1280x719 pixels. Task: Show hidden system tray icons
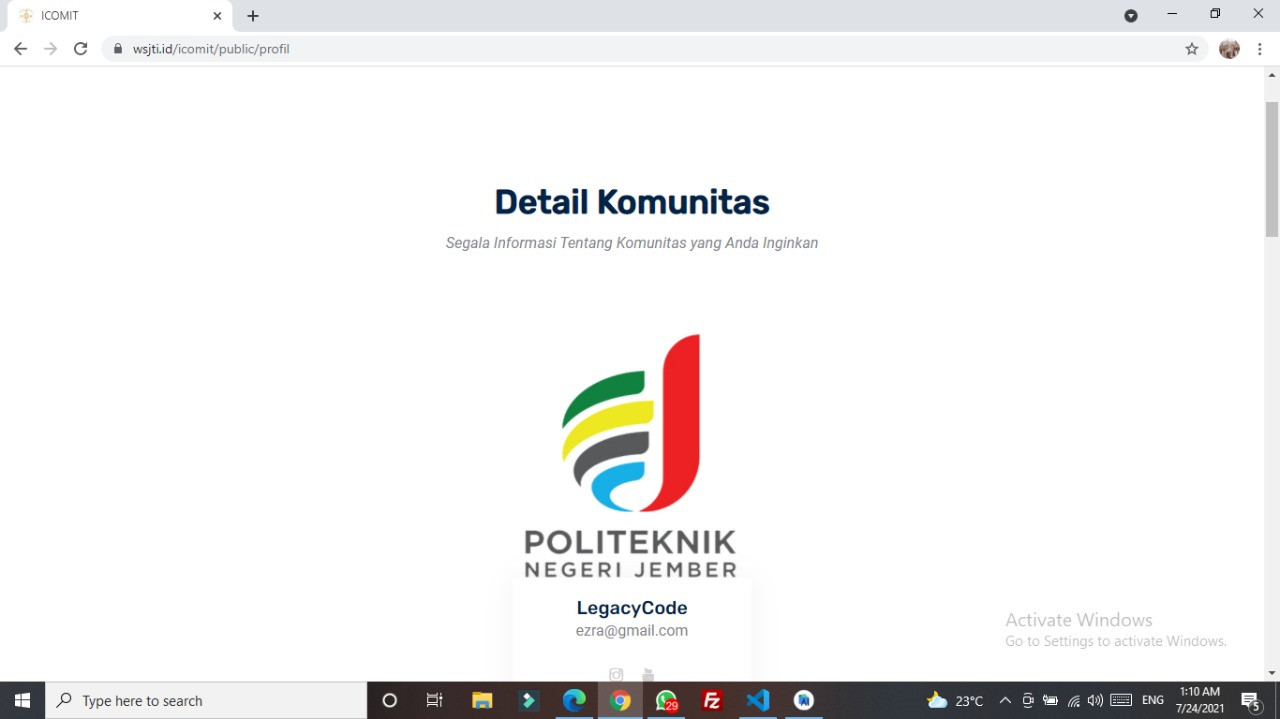1005,700
